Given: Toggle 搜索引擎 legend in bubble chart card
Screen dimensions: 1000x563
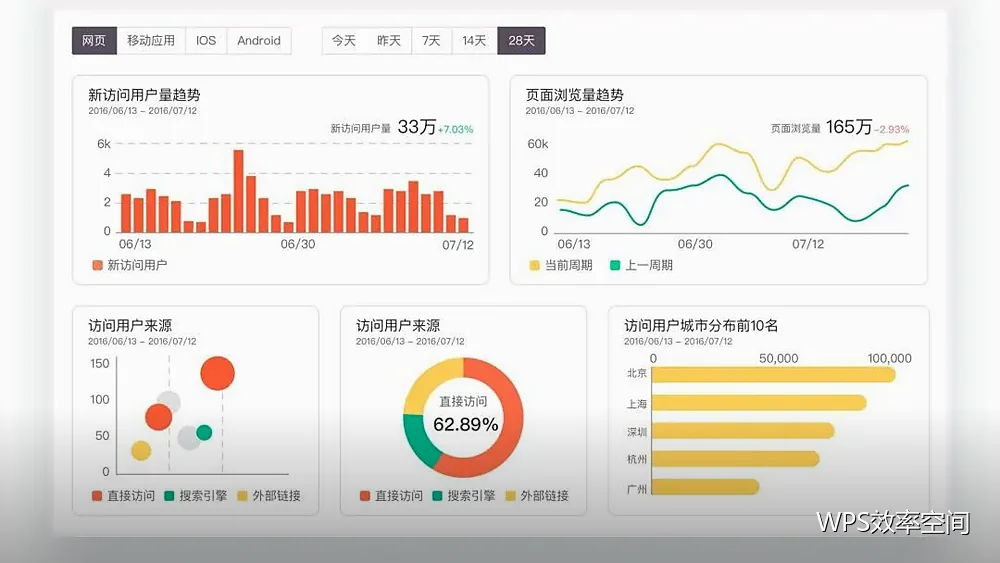Looking at the screenshot, I should click(x=196, y=495).
